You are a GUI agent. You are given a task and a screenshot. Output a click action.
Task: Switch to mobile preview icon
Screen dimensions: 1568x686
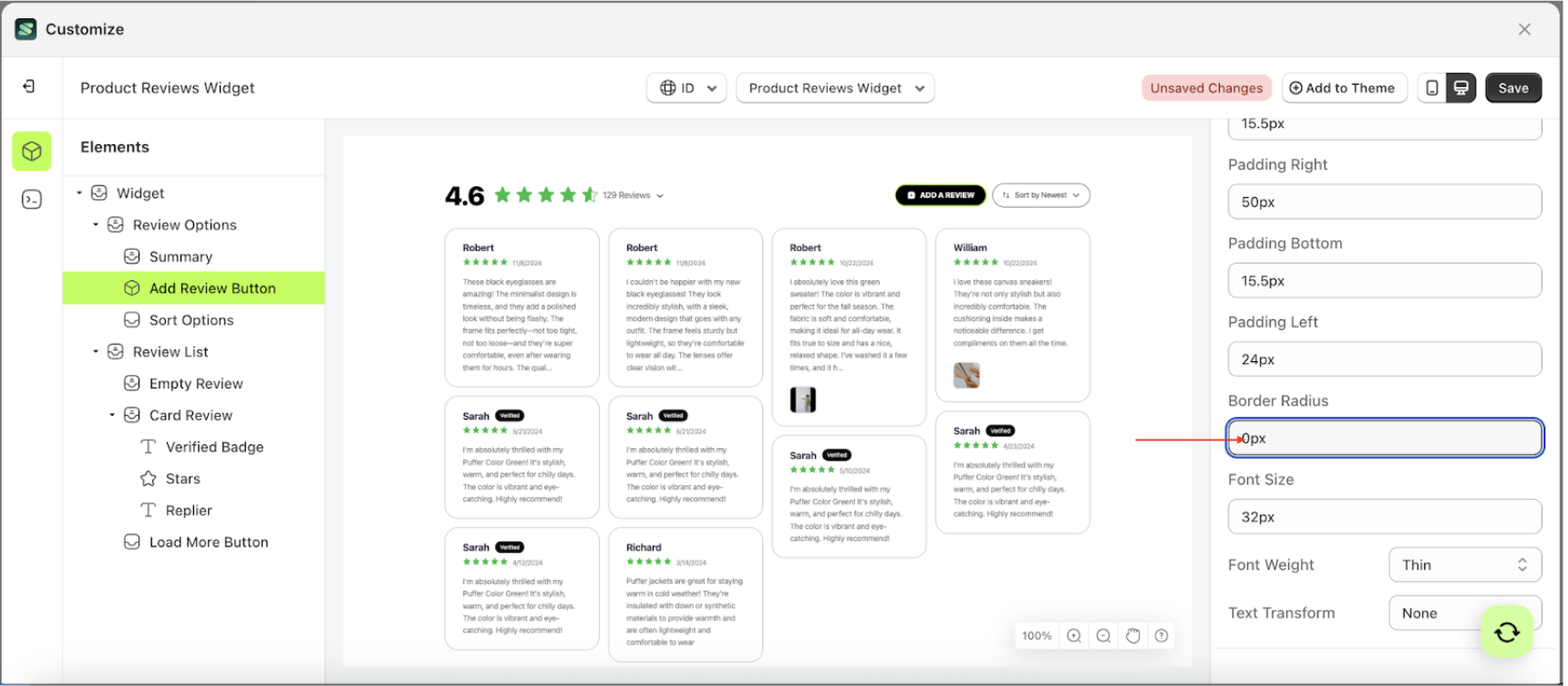[x=1432, y=88]
